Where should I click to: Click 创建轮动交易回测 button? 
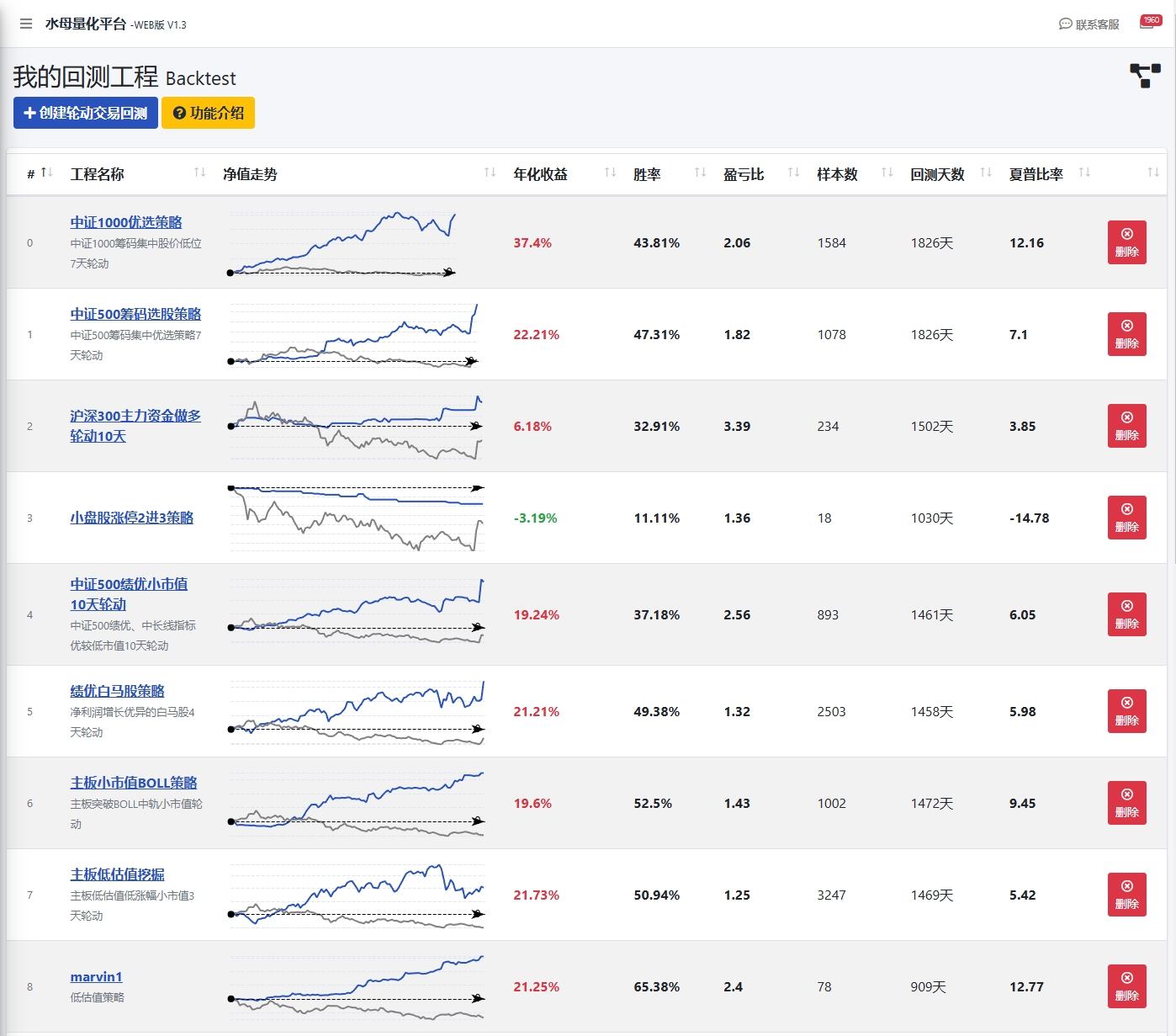86,113
